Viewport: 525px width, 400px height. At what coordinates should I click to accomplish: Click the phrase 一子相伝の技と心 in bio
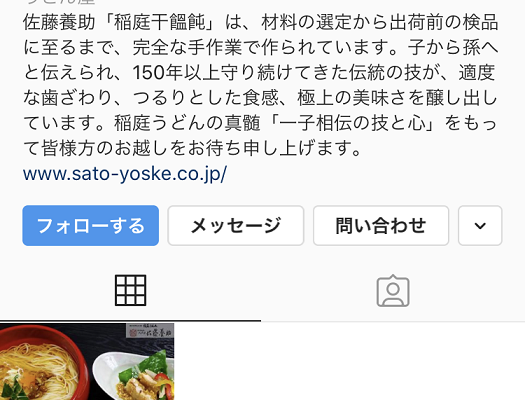pyautogui.click(x=352, y=123)
